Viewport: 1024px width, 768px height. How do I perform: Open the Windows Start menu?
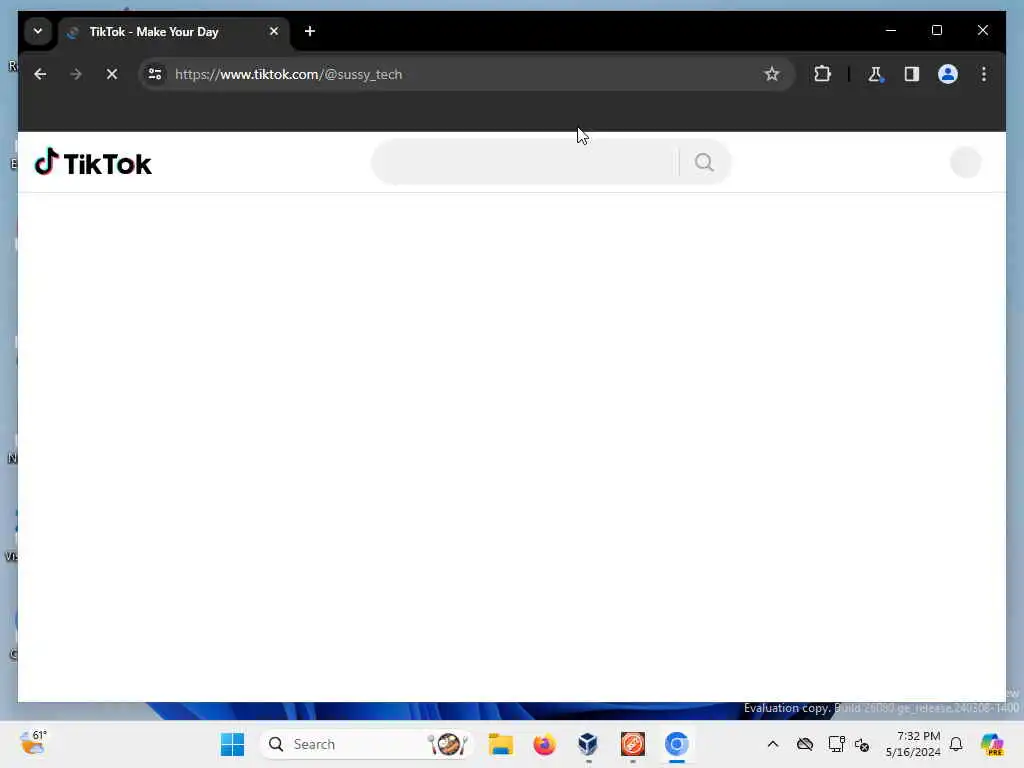(232, 744)
